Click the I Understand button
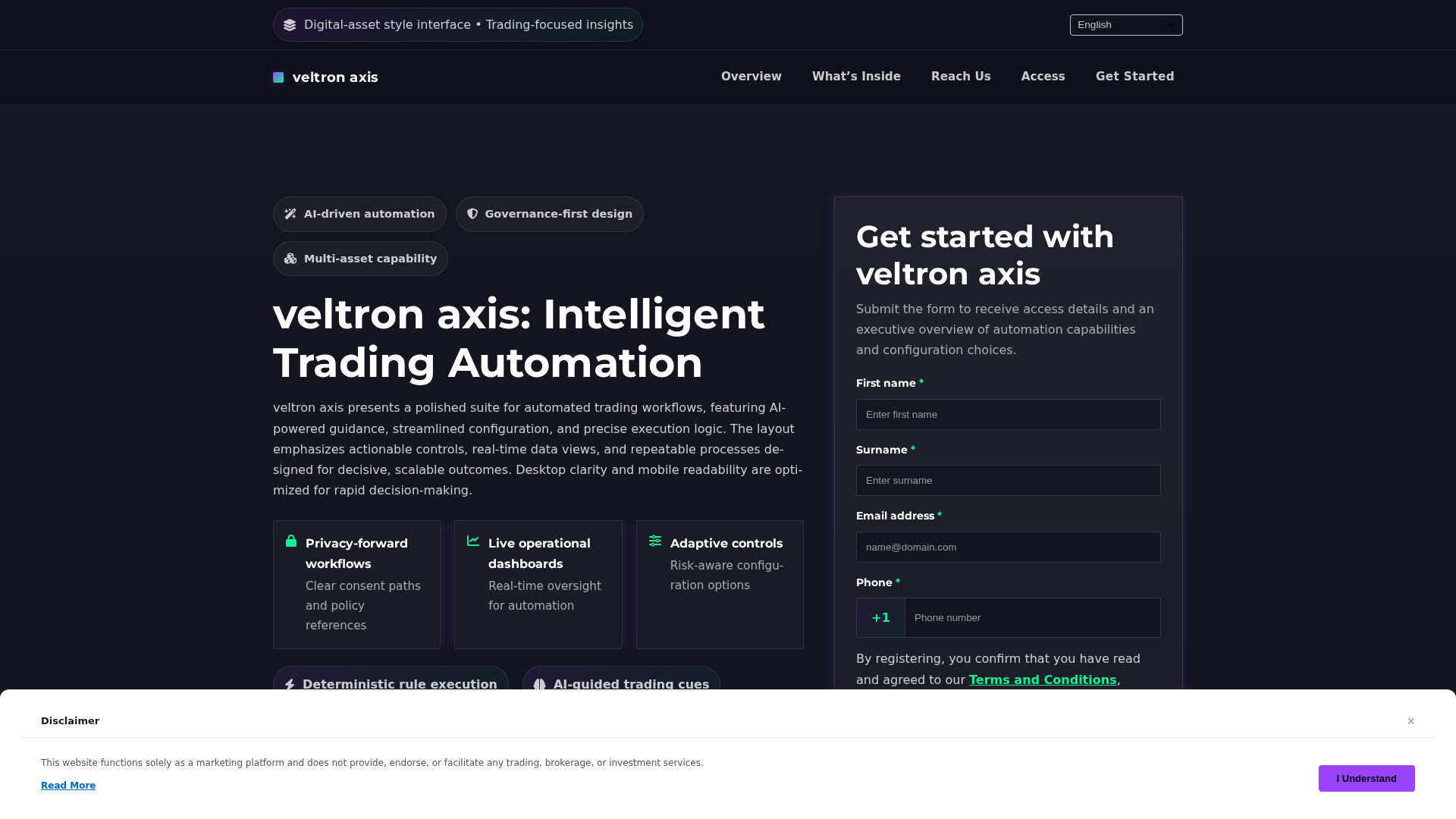Viewport: 1456px width, 819px height. [1367, 779]
